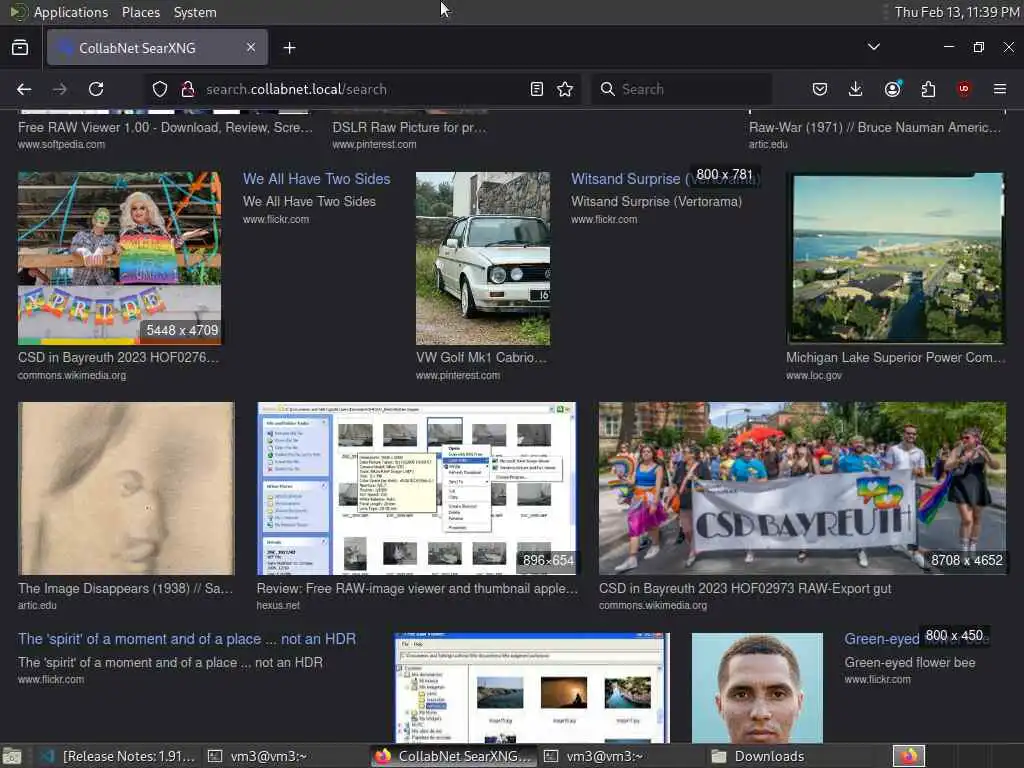
Task: Bookmark this page with the star
Action: point(566,89)
